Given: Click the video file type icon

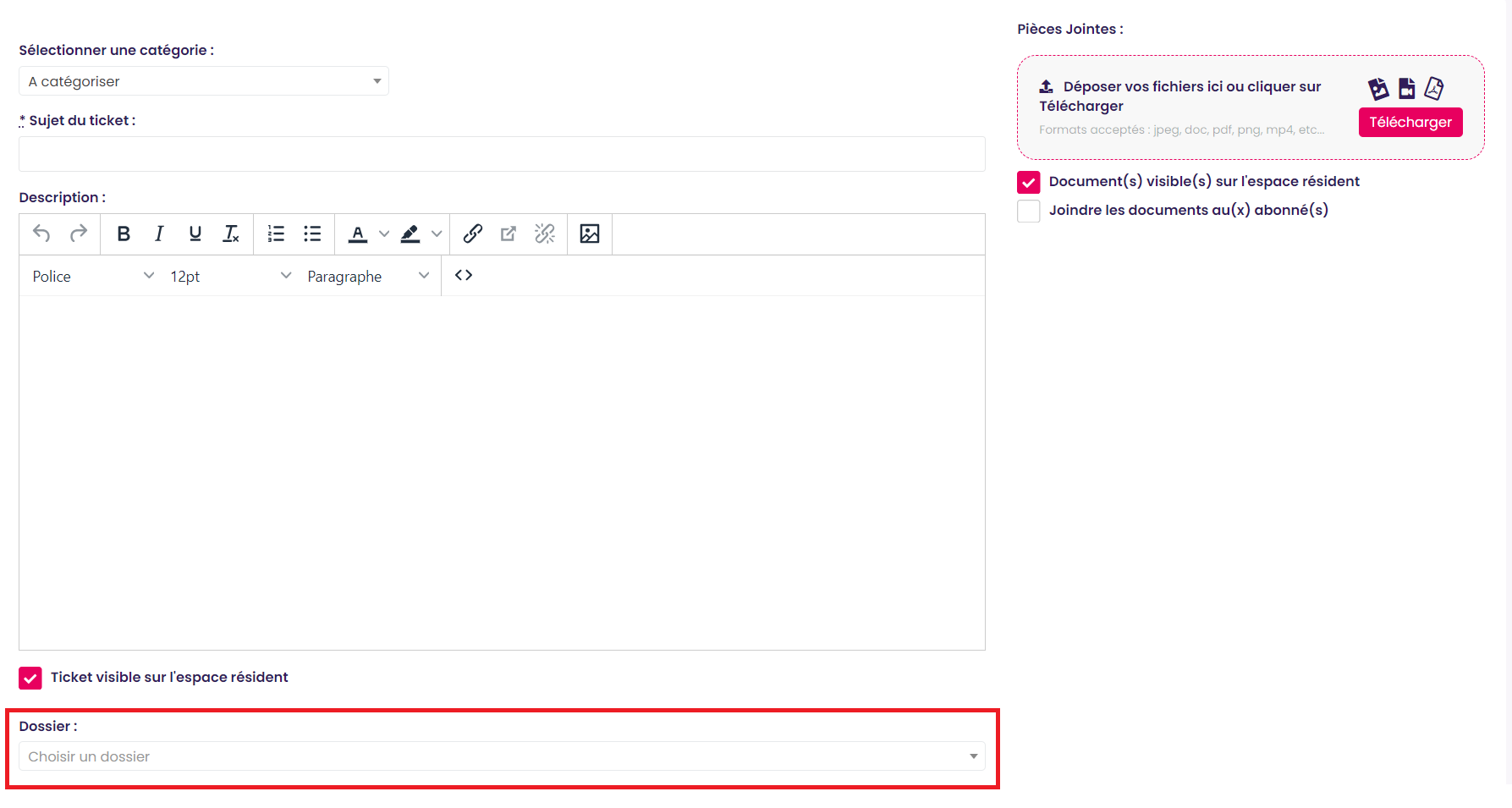Looking at the screenshot, I should 1406,88.
